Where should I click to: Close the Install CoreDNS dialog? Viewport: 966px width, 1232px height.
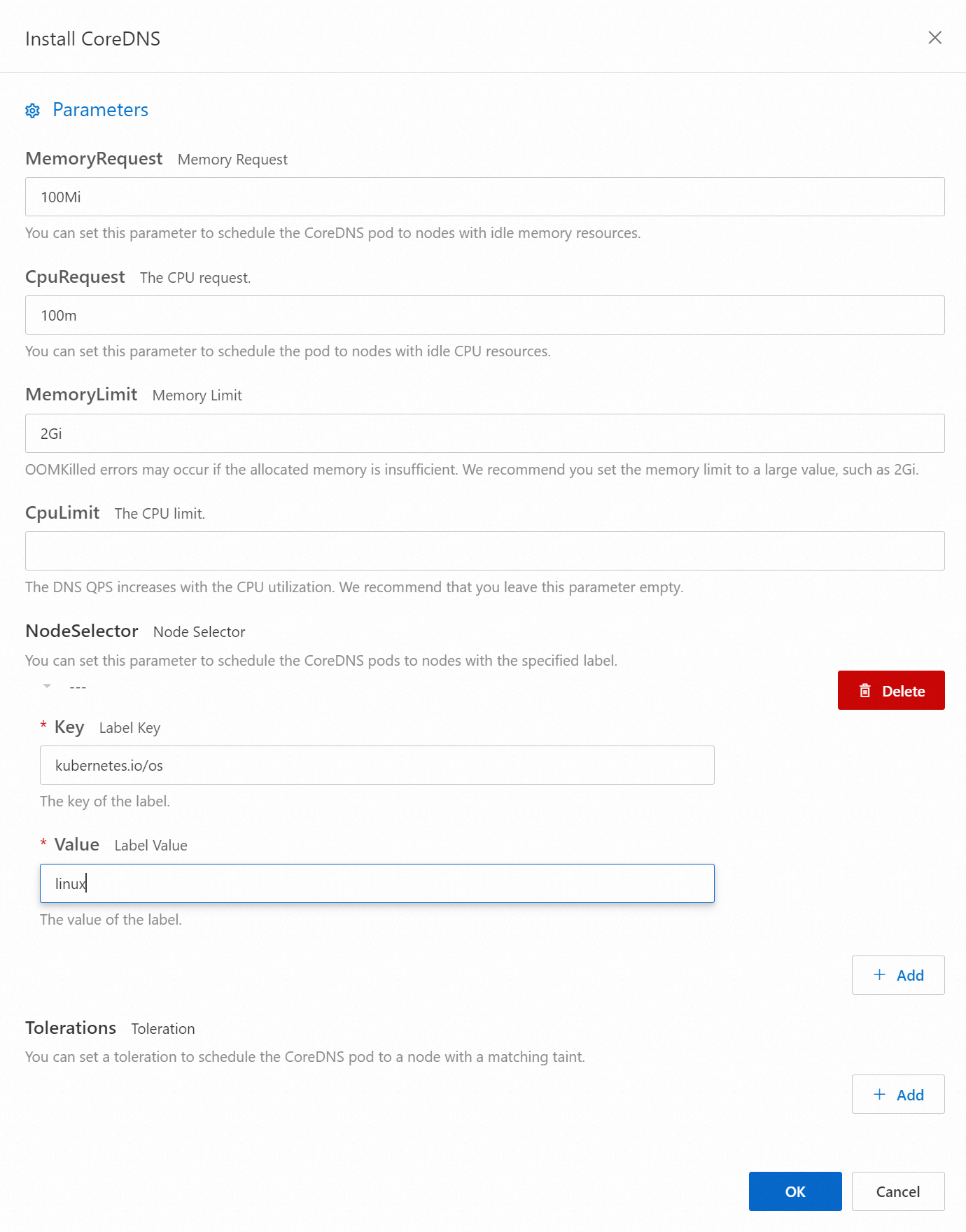934,38
